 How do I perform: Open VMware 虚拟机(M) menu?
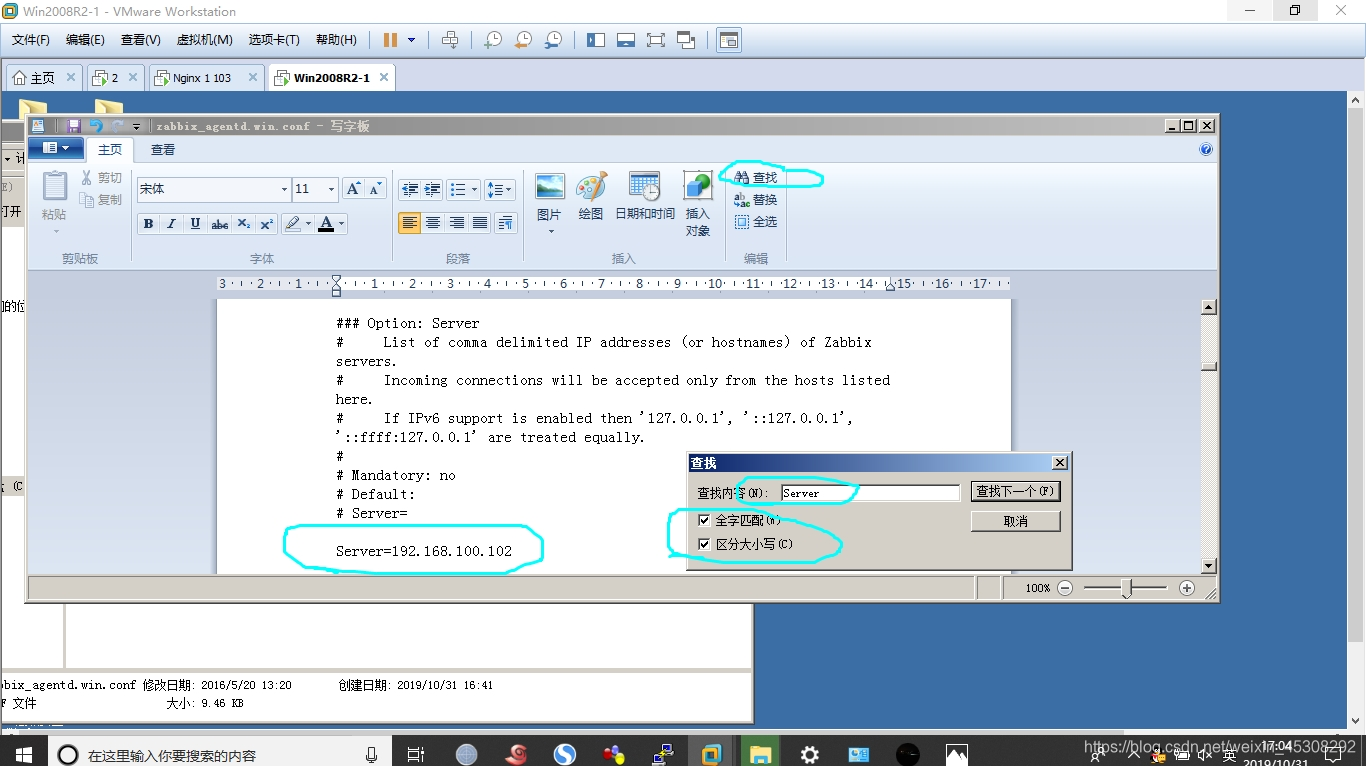pyautogui.click(x=204, y=40)
